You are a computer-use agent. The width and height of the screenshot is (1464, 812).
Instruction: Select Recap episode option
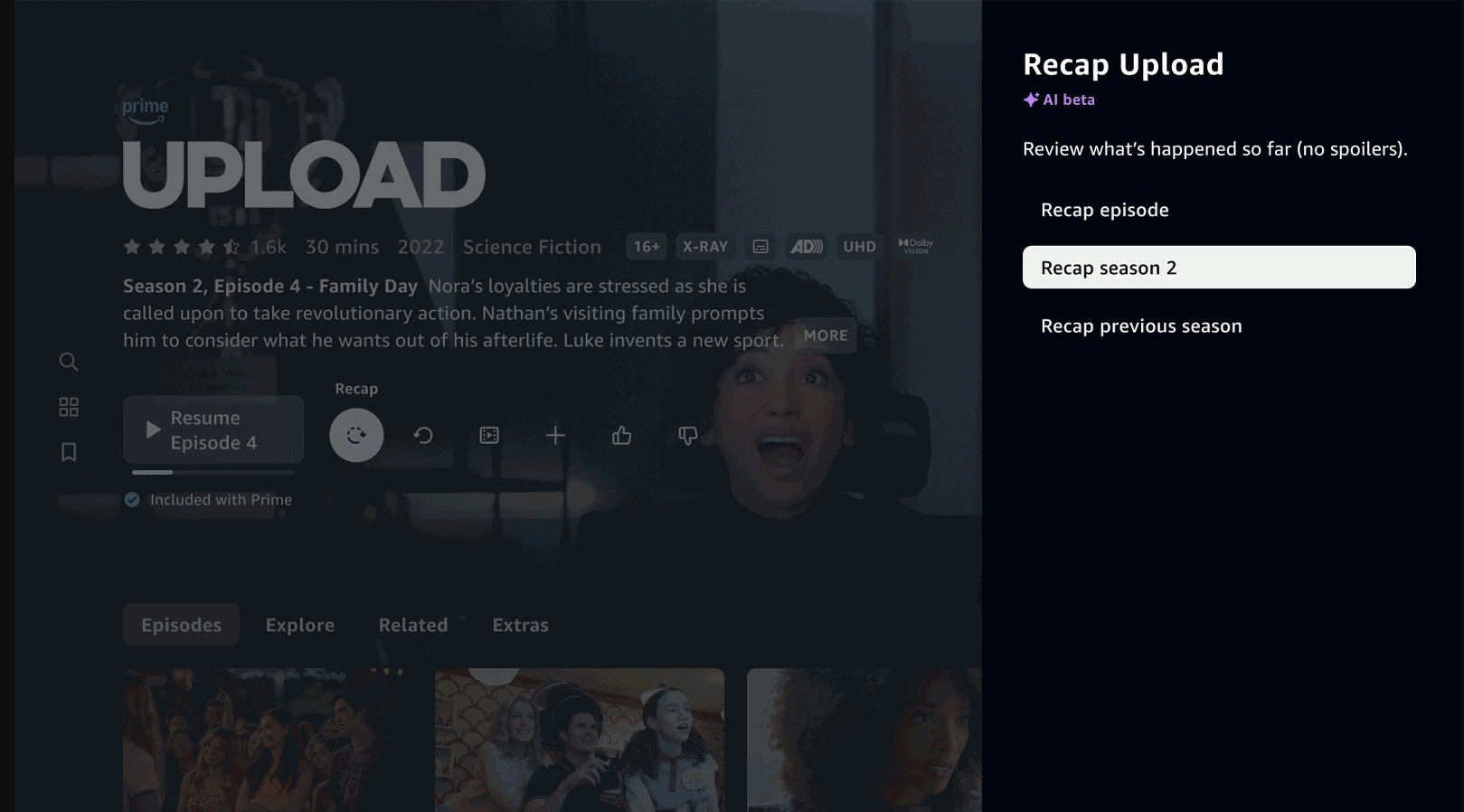pos(1219,210)
